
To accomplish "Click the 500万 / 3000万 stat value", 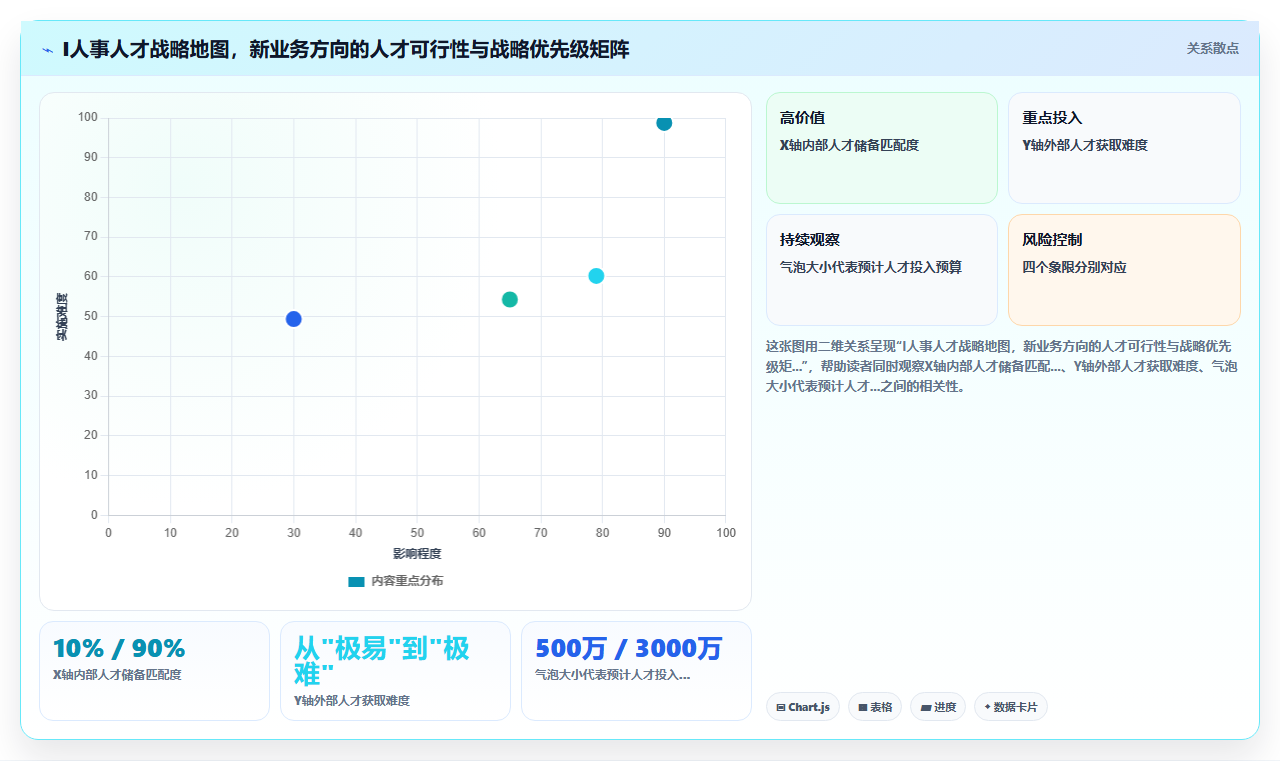I will tap(629, 648).
